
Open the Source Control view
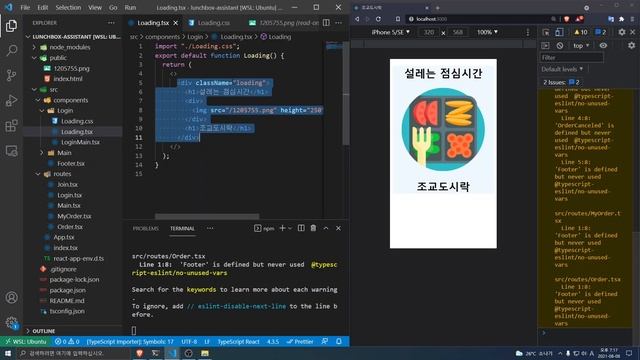pos(11,76)
